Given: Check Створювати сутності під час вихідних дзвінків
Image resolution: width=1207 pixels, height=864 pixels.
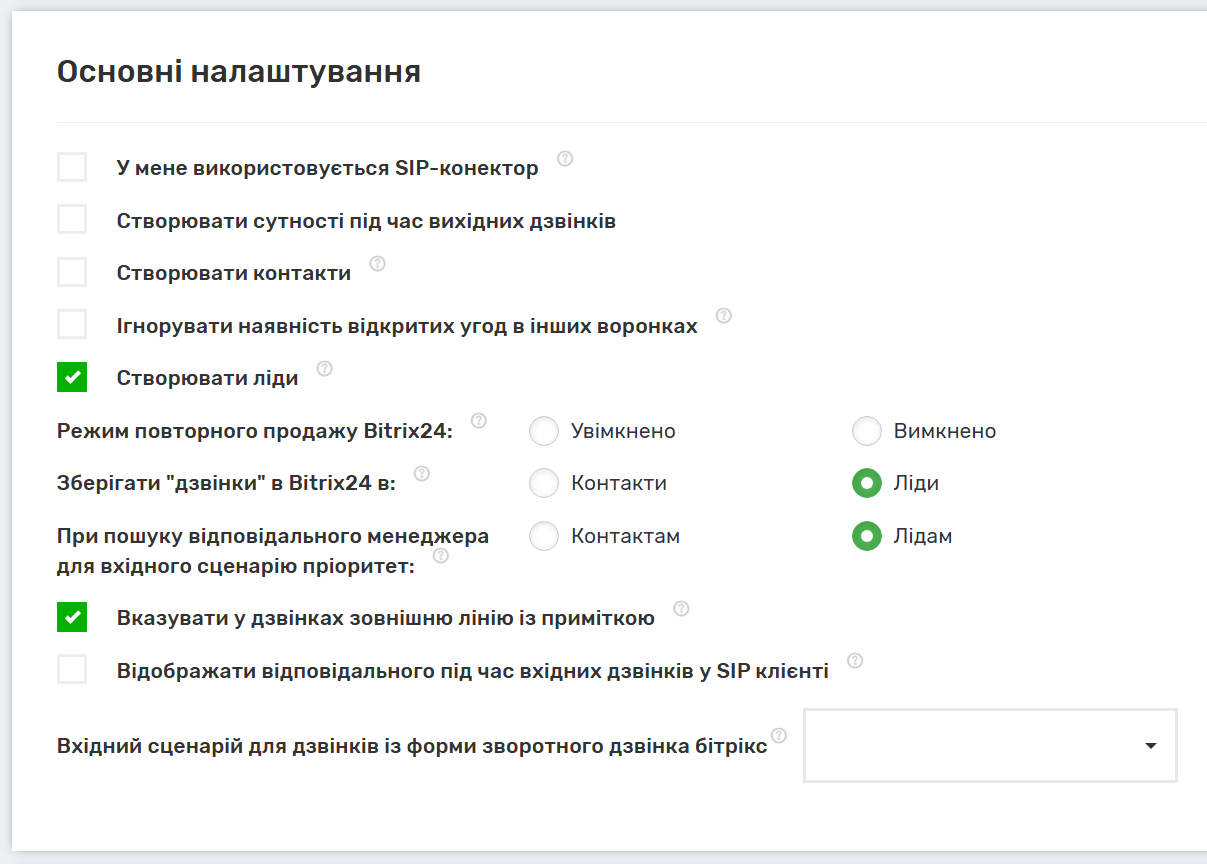Looking at the screenshot, I should pyautogui.click(x=72, y=219).
